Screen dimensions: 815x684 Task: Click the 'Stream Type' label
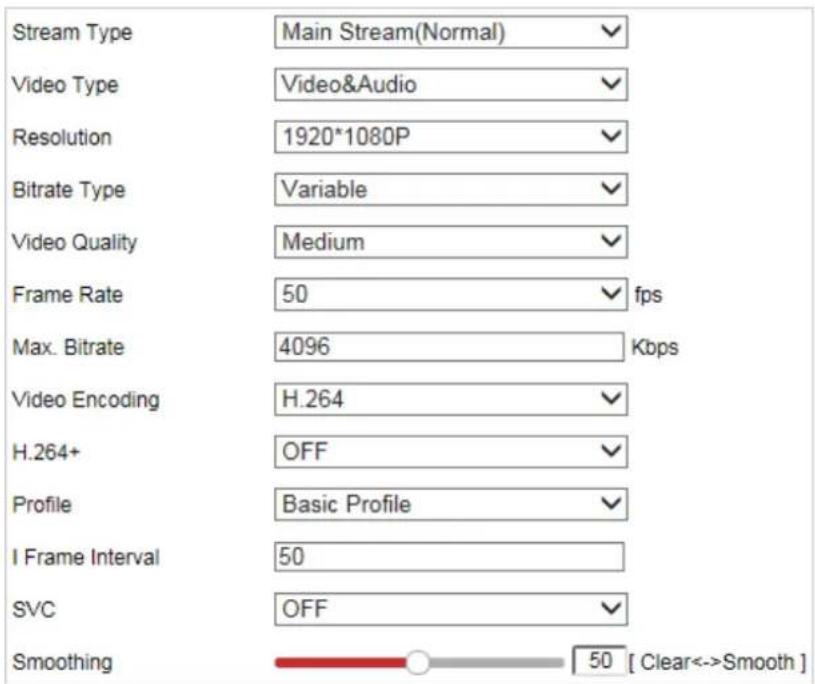(x=72, y=33)
